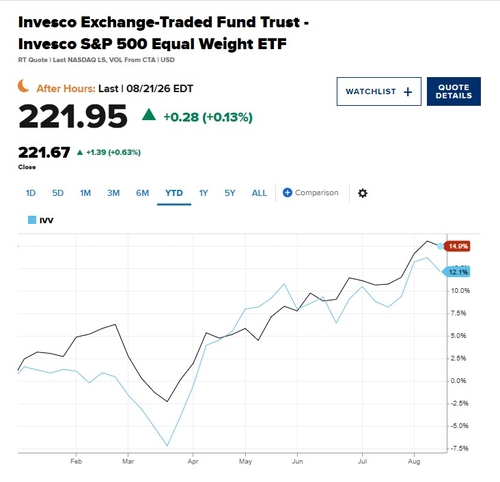
Task: Select the ALL time range tab
Action: click(x=259, y=193)
